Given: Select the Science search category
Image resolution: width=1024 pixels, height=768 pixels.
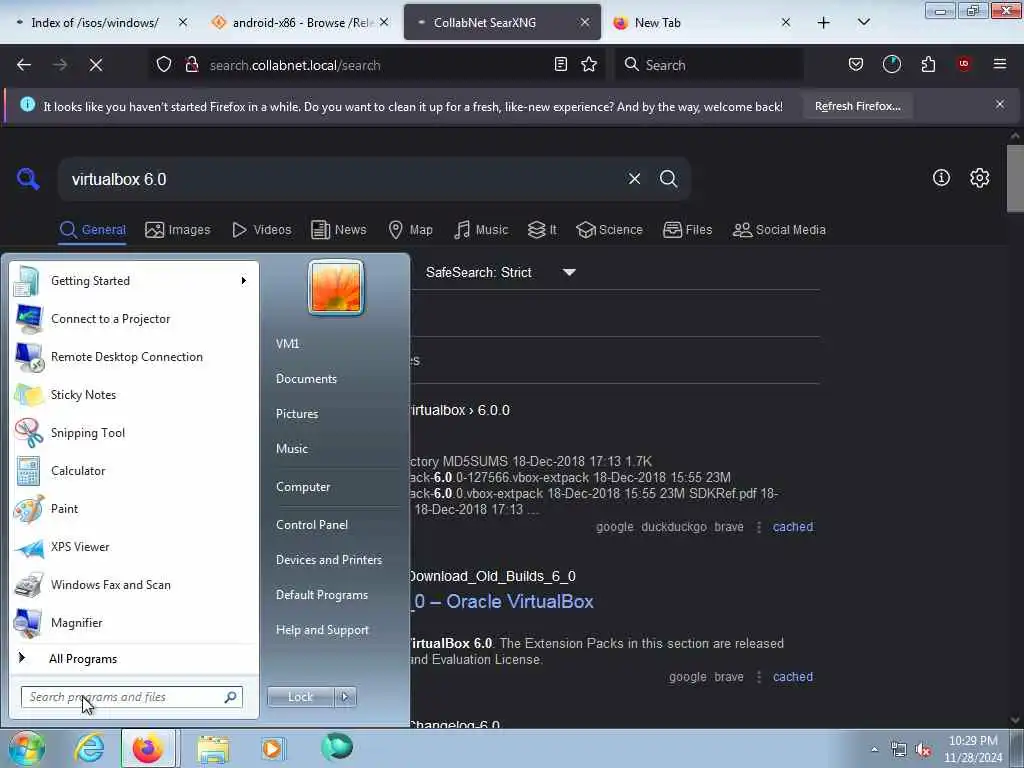Looking at the screenshot, I should pyautogui.click(x=610, y=230).
